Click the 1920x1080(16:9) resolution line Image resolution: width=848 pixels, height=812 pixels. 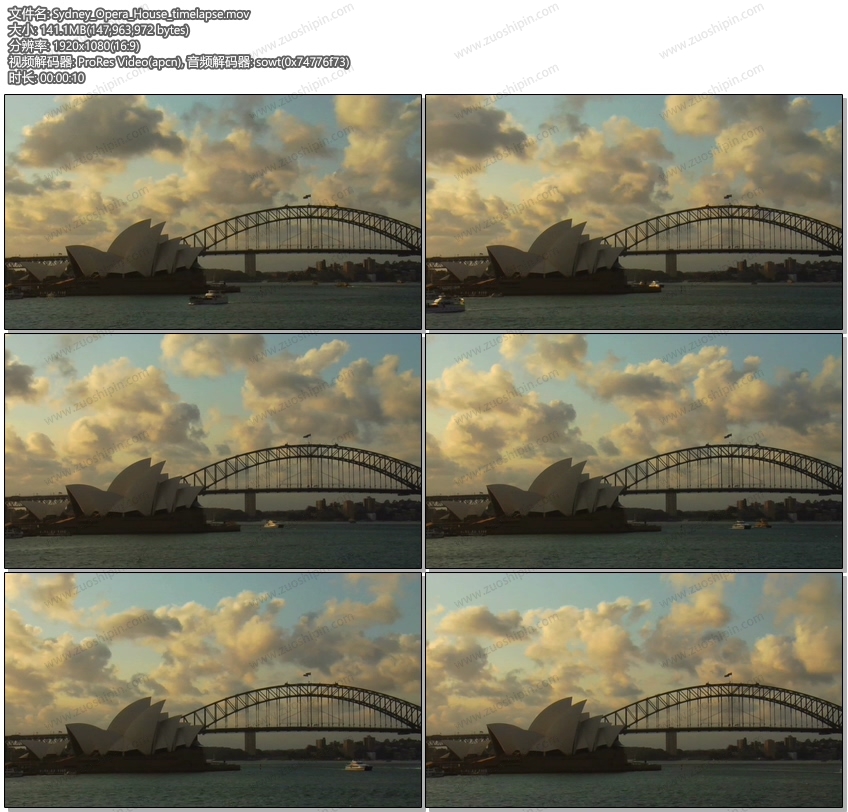74,46
